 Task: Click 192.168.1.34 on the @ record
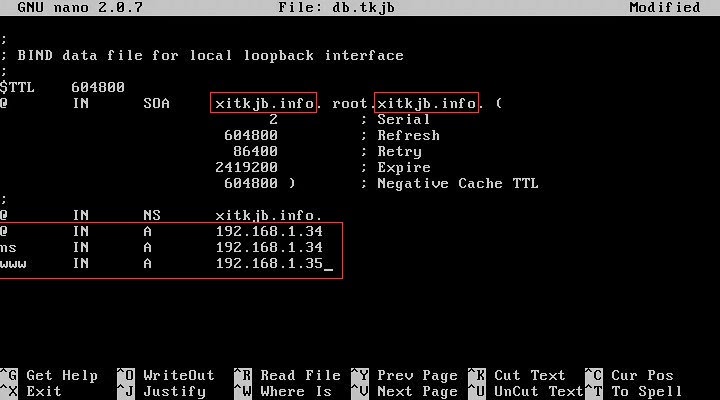pyautogui.click(x=269, y=231)
